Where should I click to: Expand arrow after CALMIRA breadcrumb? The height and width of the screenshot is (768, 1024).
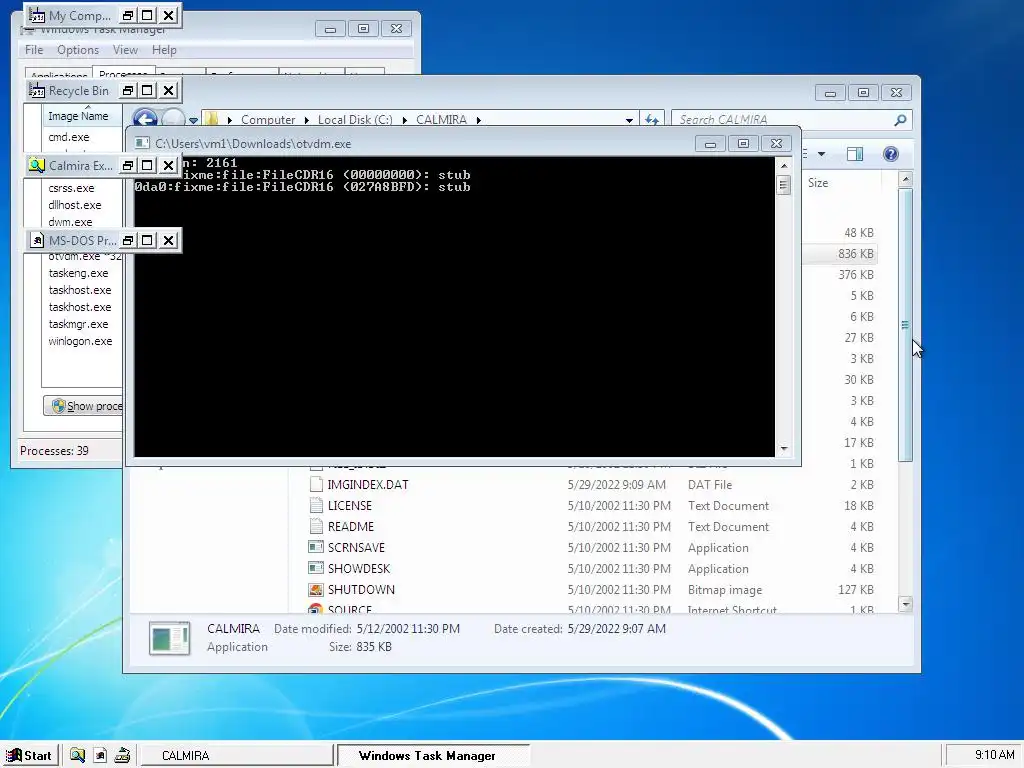click(x=479, y=120)
